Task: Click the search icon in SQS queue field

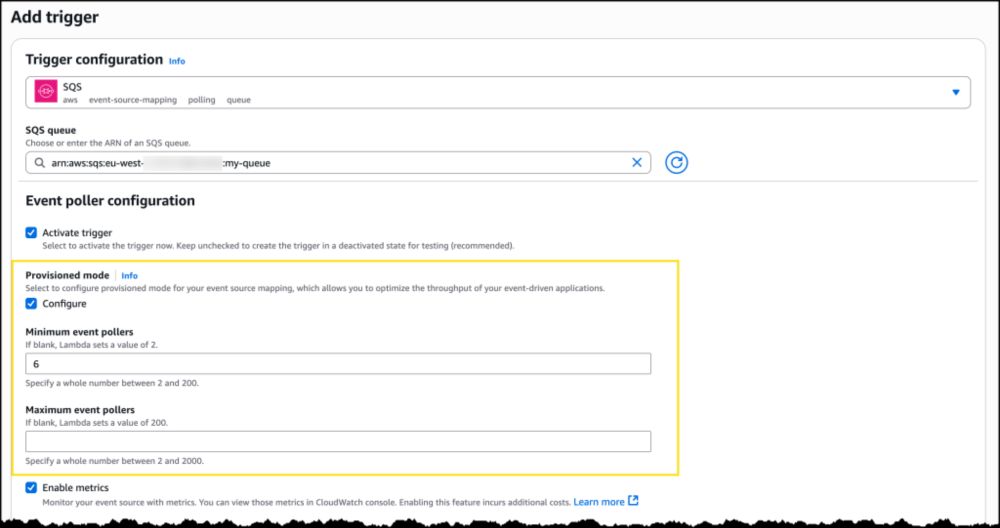Action: [x=40, y=163]
